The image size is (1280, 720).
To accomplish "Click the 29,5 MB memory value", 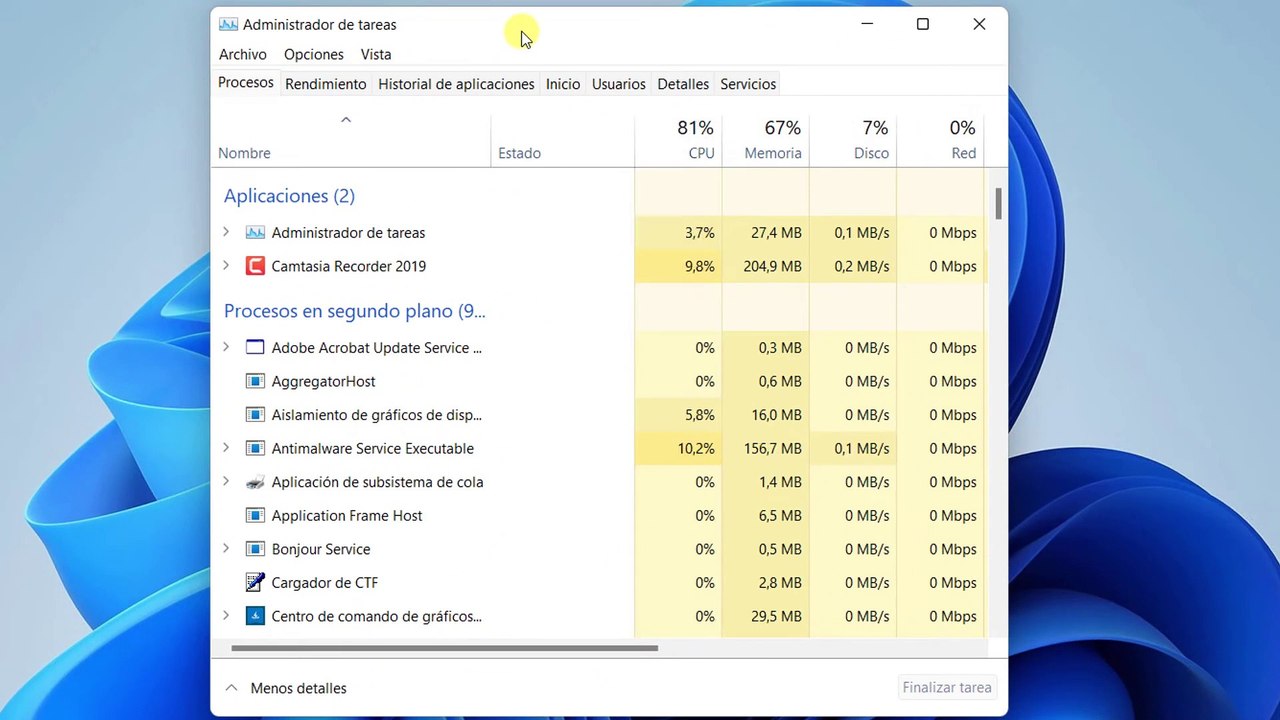I will 776,617.
